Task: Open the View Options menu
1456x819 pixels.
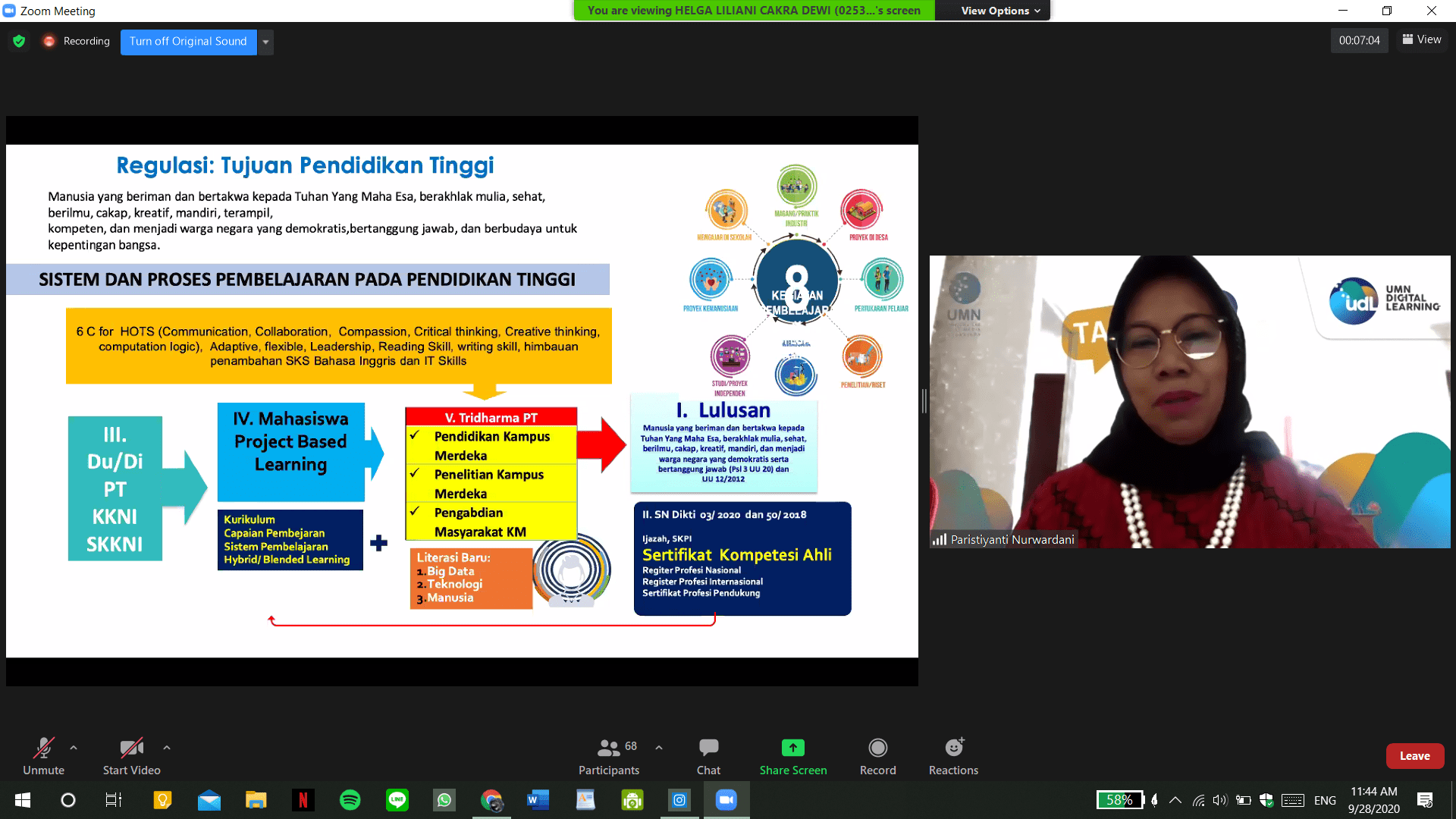Action: coord(999,11)
